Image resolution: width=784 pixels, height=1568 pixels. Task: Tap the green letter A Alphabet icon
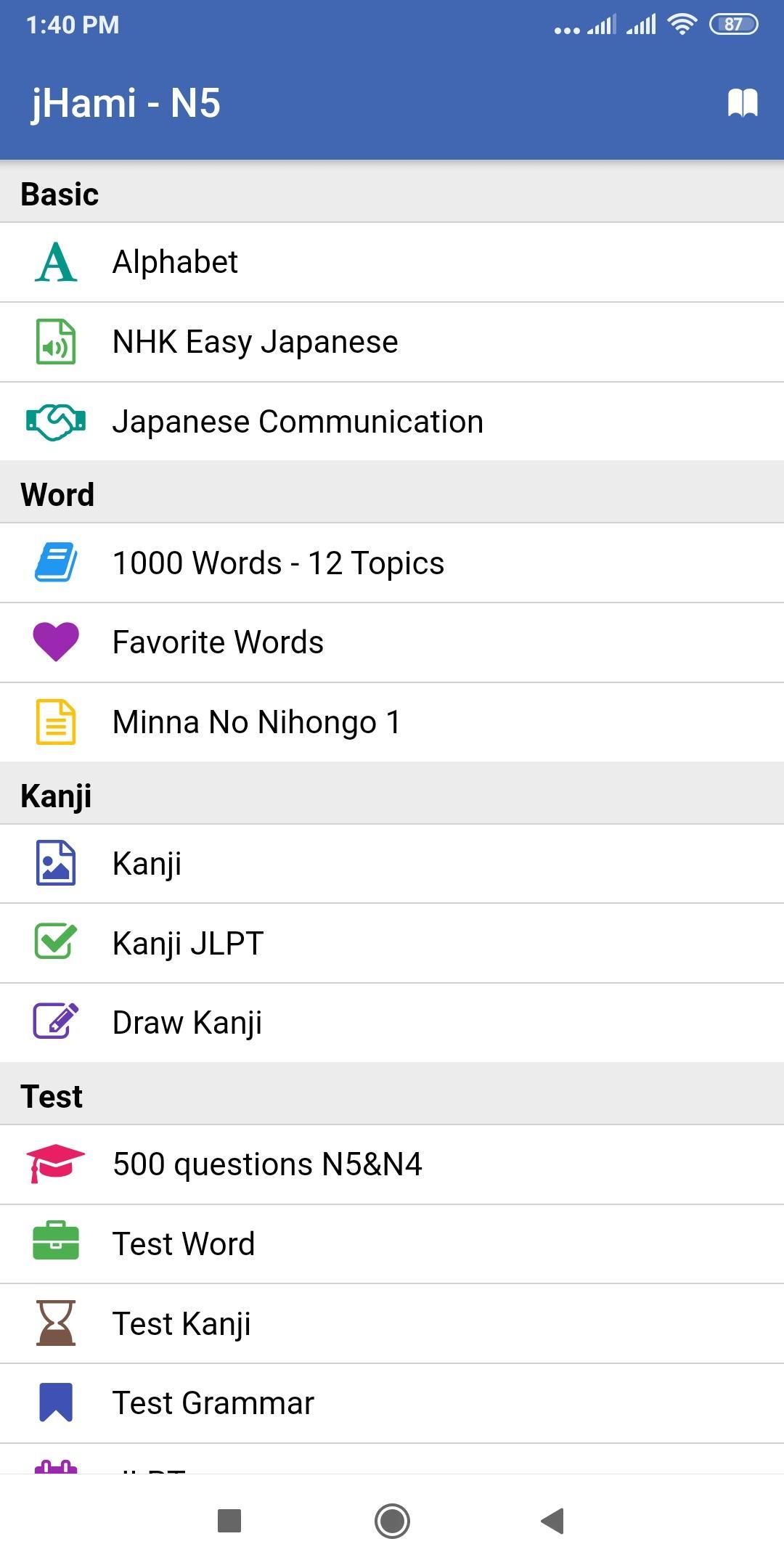pos(56,262)
